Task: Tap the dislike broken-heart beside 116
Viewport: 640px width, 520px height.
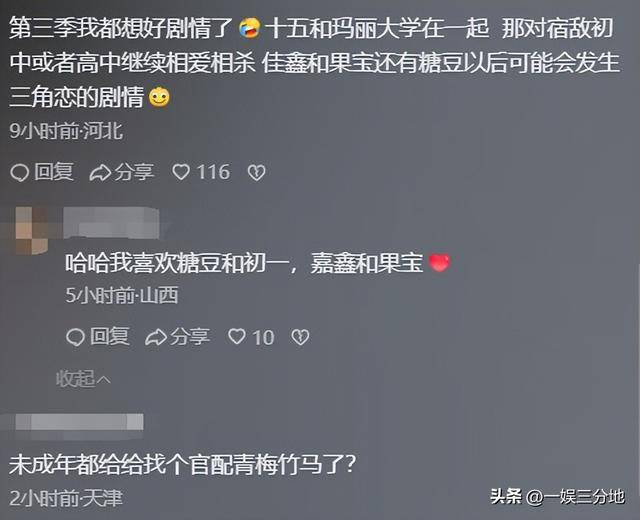Action: [x=256, y=173]
